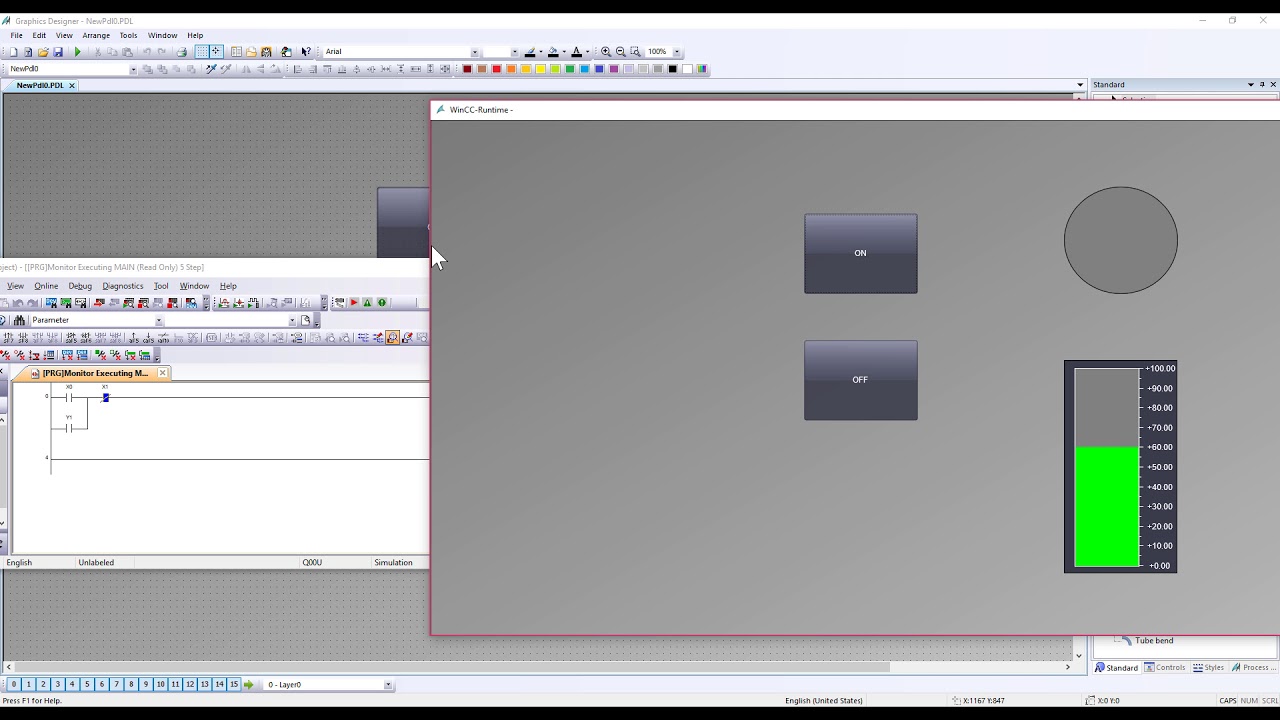1280x720 pixels.
Task: Open the document tabs dropdown arrow
Action: point(1080,85)
